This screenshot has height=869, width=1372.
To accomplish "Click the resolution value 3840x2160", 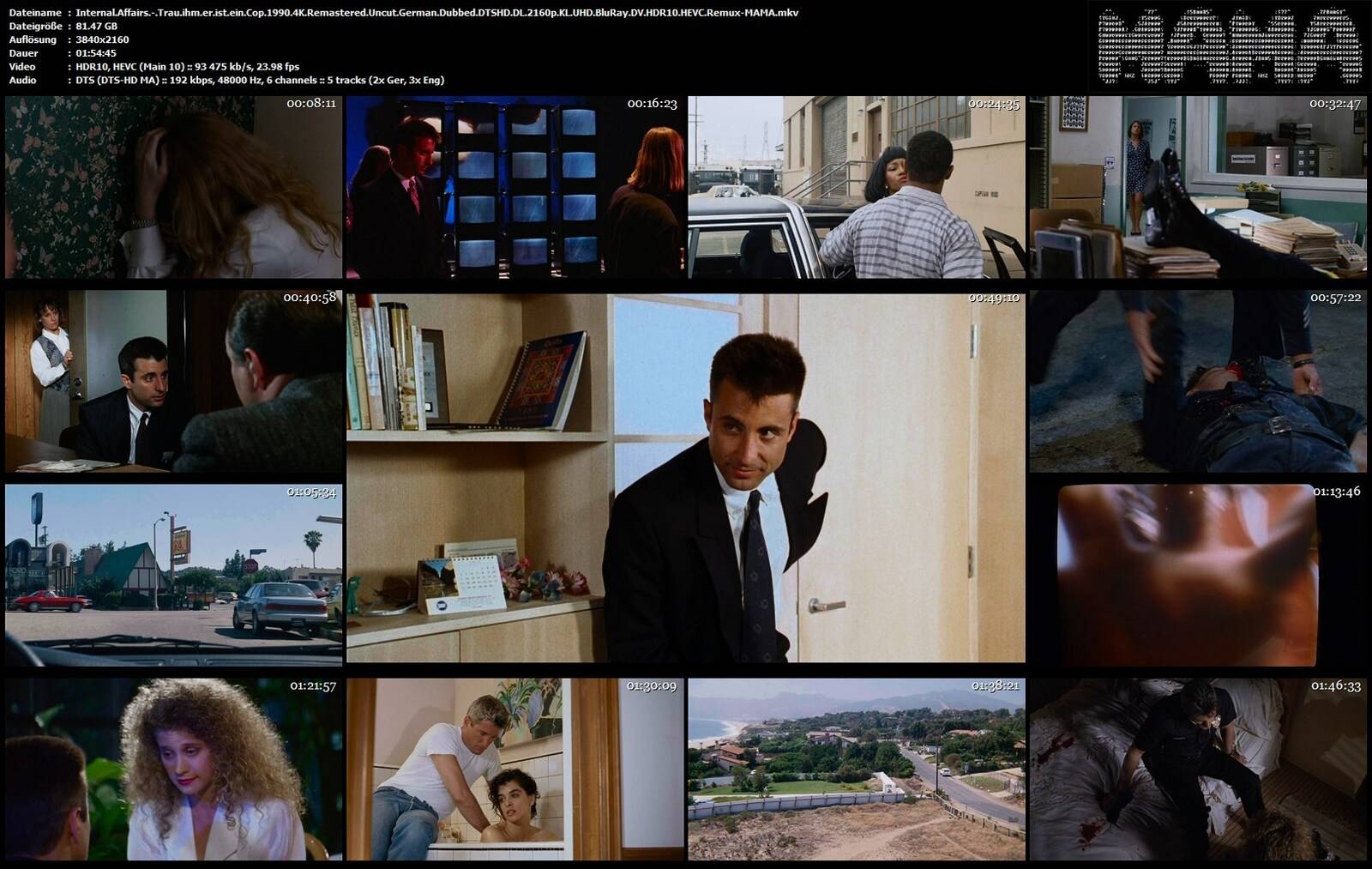I will pos(102,39).
